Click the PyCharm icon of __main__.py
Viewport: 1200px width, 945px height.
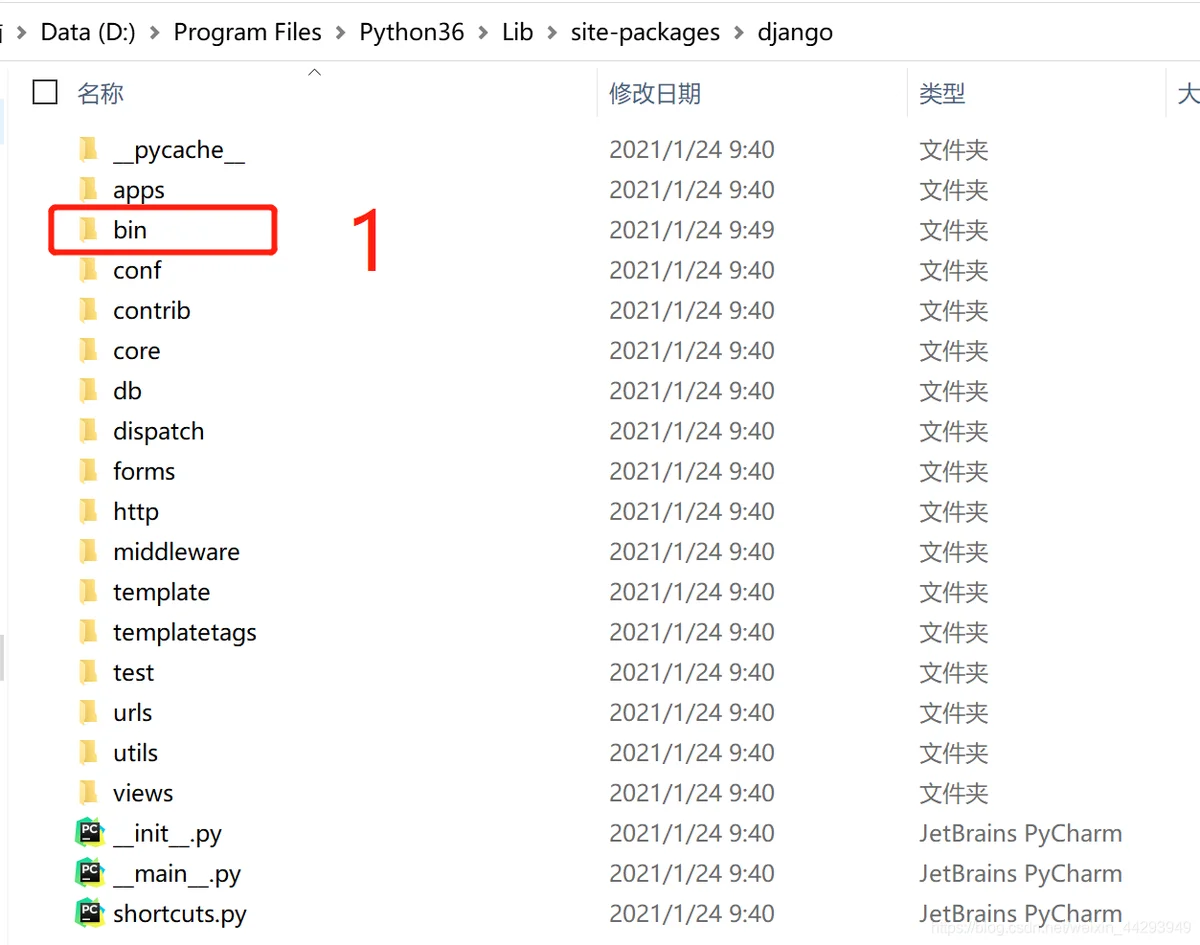coord(90,873)
